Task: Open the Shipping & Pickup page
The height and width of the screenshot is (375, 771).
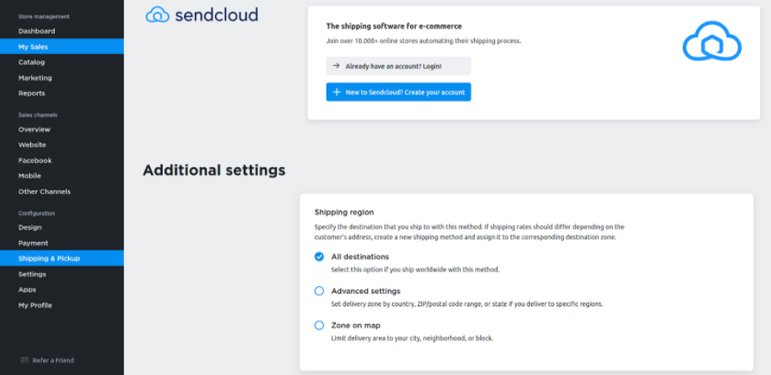Action: click(x=62, y=258)
